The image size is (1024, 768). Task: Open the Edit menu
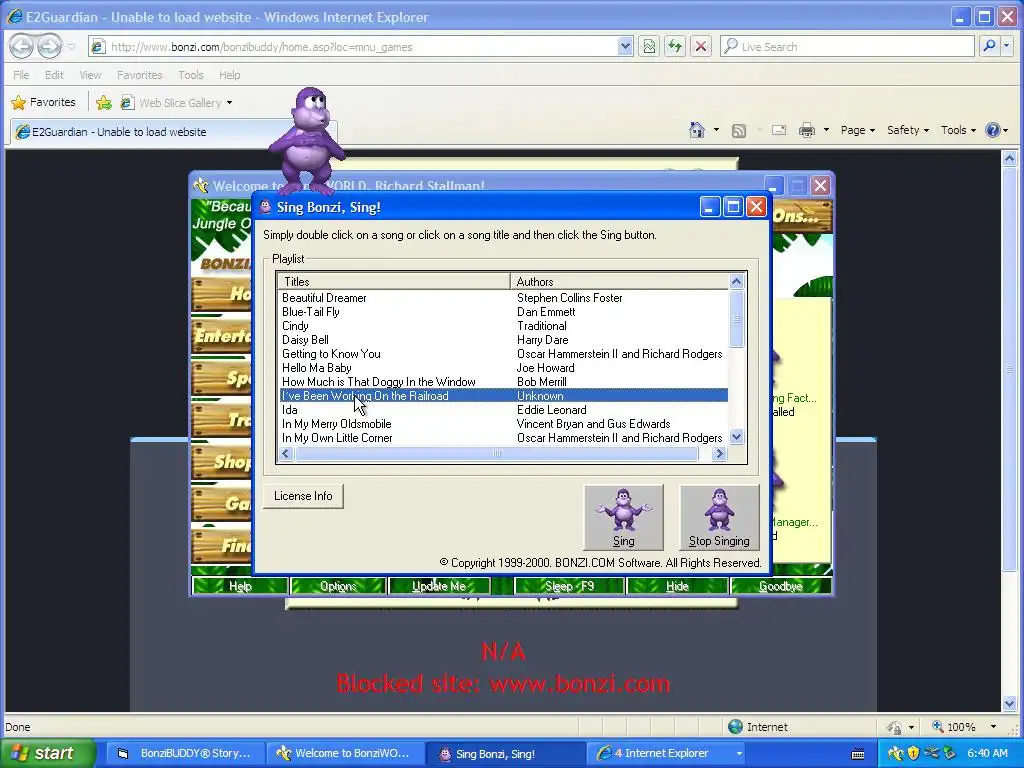click(x=54, y=75)
